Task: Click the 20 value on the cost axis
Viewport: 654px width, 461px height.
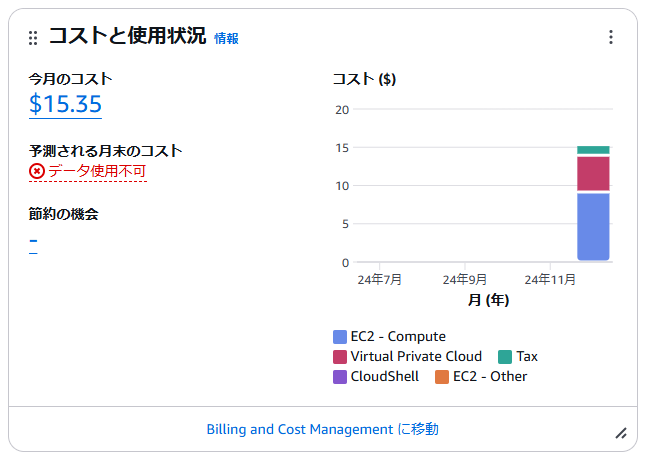Action: coord(342,110)
